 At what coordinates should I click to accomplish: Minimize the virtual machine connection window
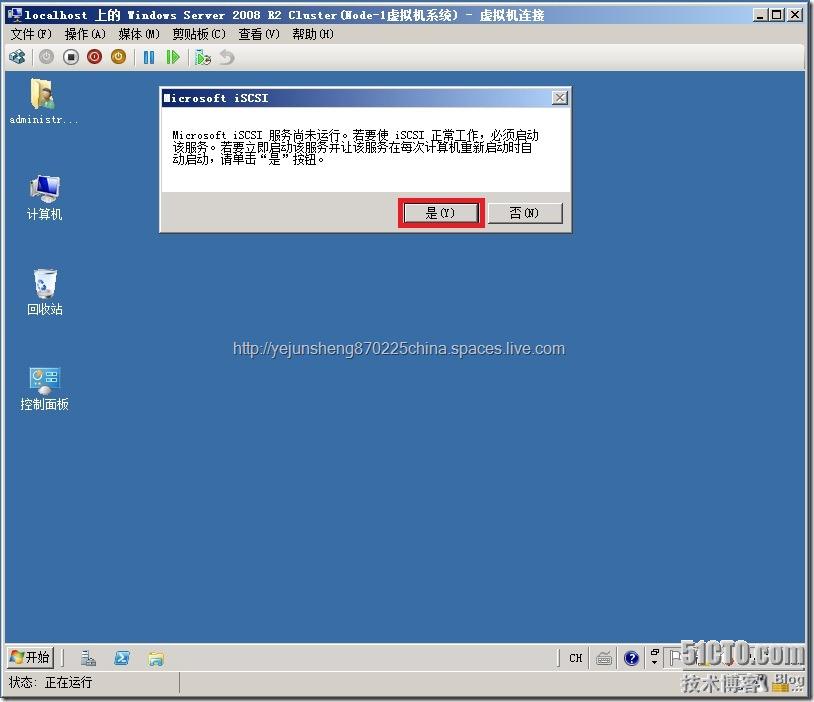[x=760, y=15]
